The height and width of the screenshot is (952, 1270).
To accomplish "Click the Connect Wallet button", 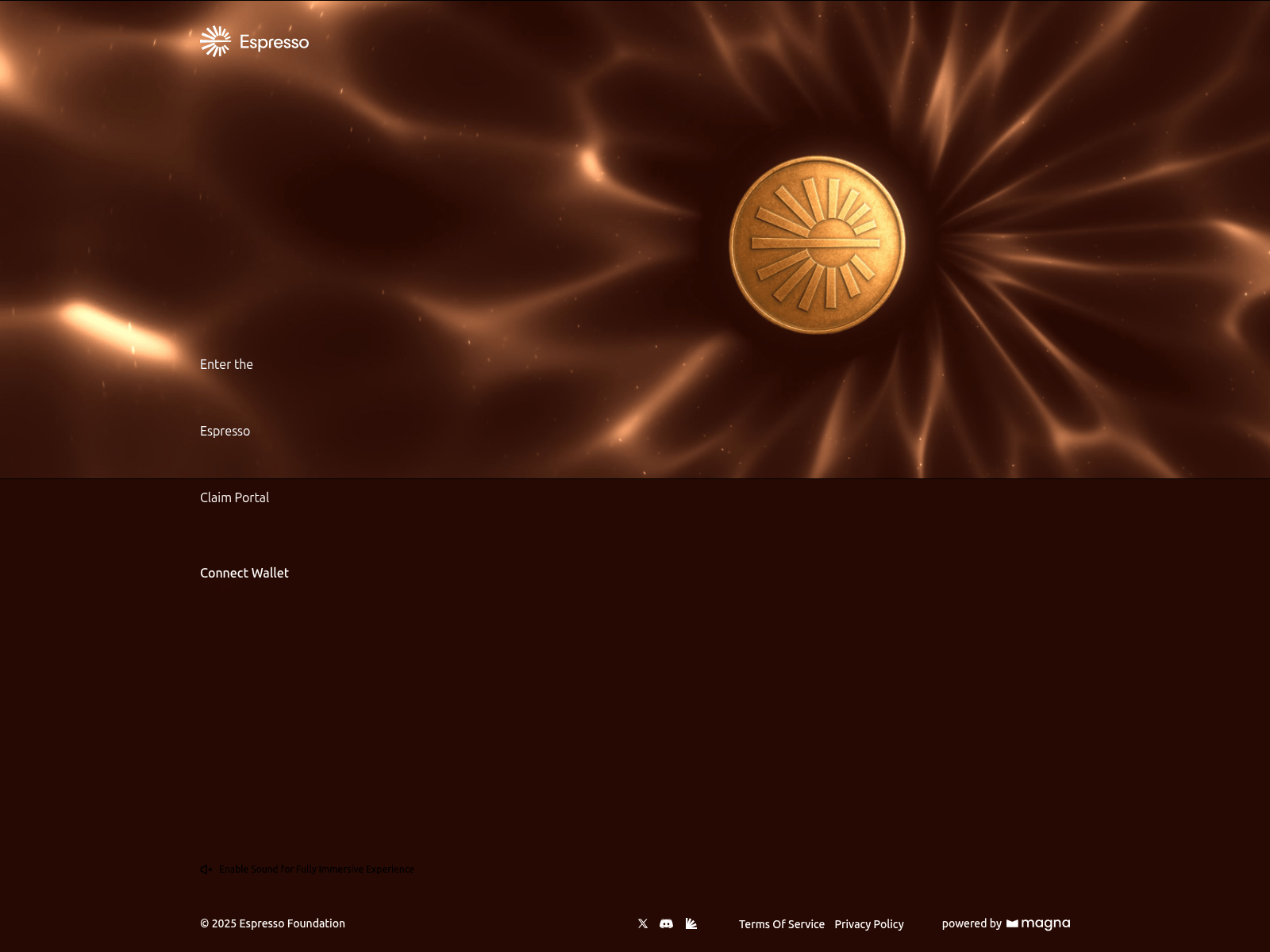I will click(x=244, y=573).
